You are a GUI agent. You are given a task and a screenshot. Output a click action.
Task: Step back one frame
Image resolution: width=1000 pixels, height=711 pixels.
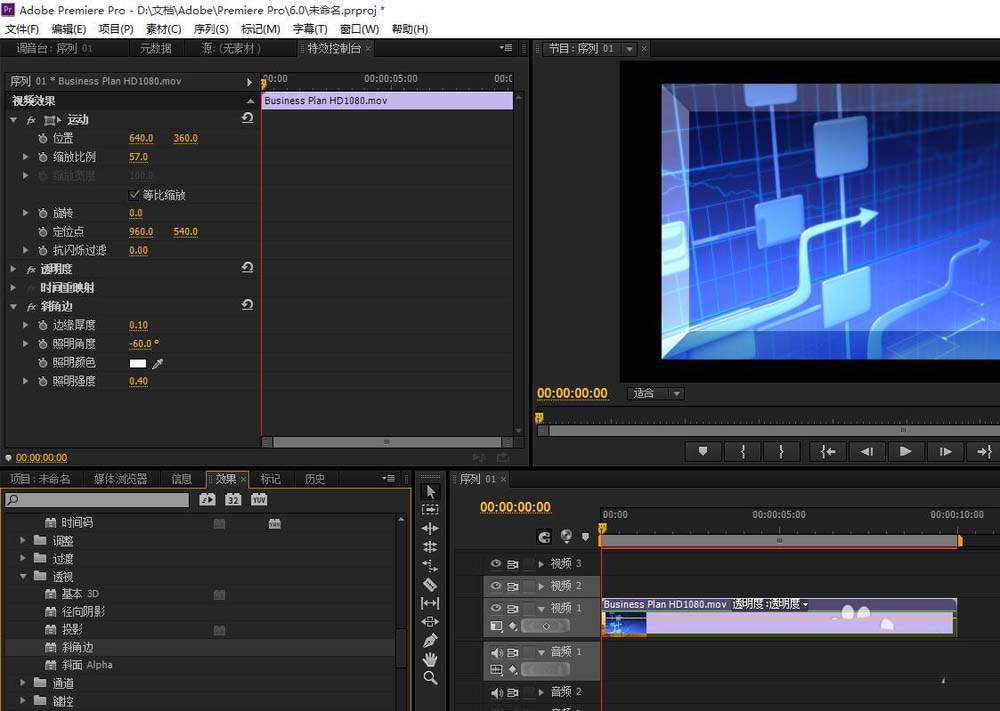pyautogui.click(x=866, y=451)
